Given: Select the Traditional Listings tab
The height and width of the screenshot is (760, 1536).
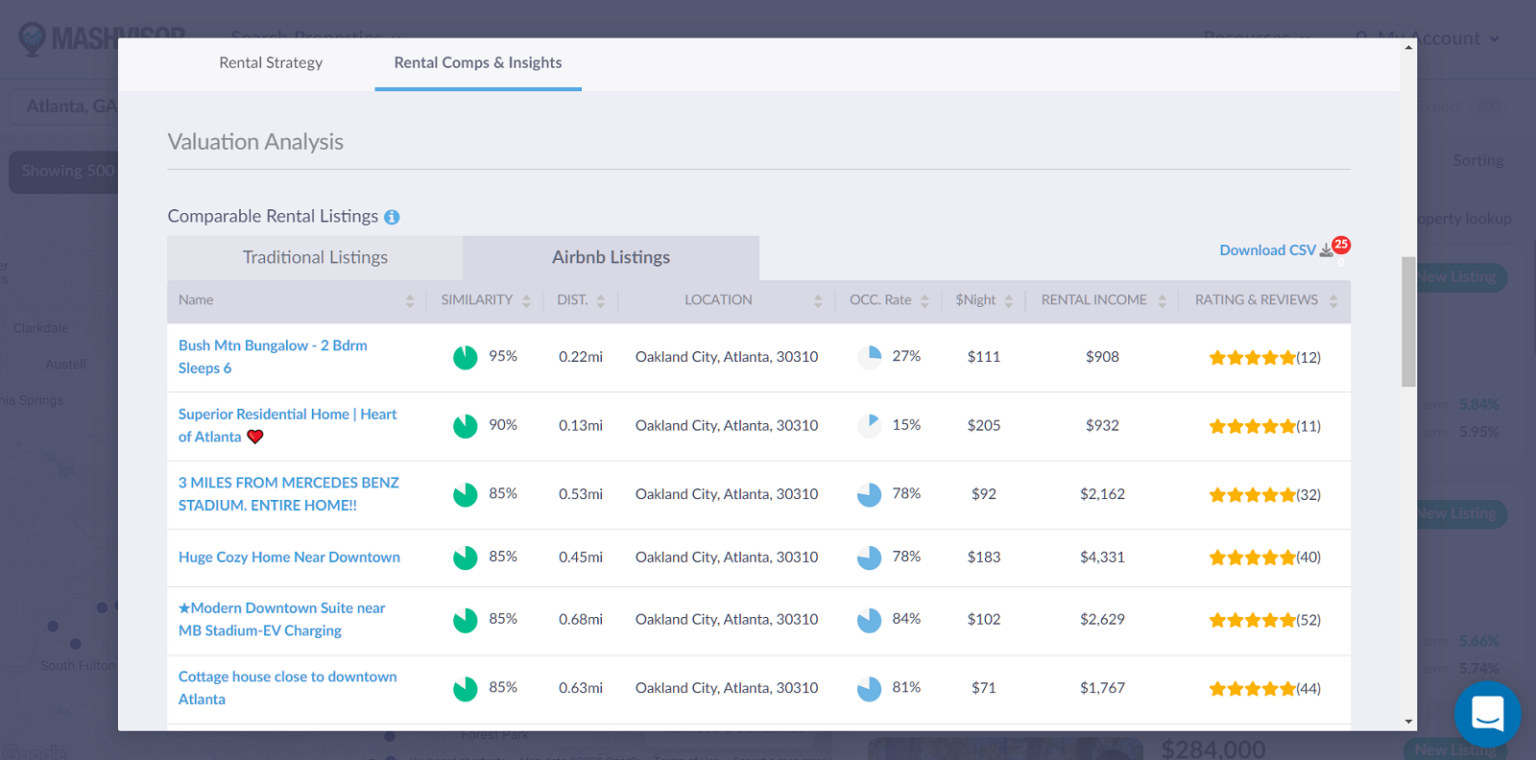Looking at the screenshot, I should point(314,257).
